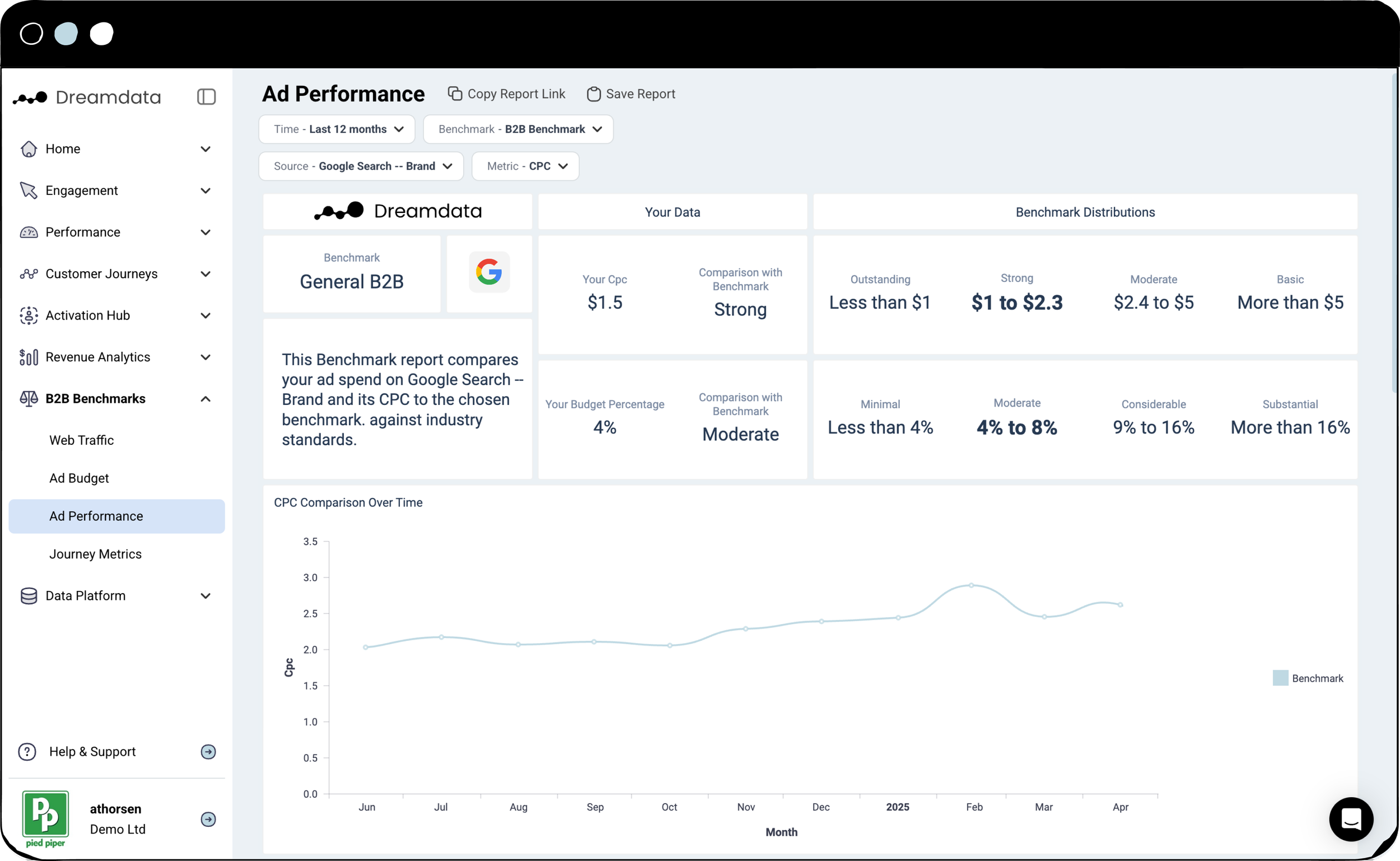Click the Performance gauge icon
1400x861 pixels.
pos(29,232)
